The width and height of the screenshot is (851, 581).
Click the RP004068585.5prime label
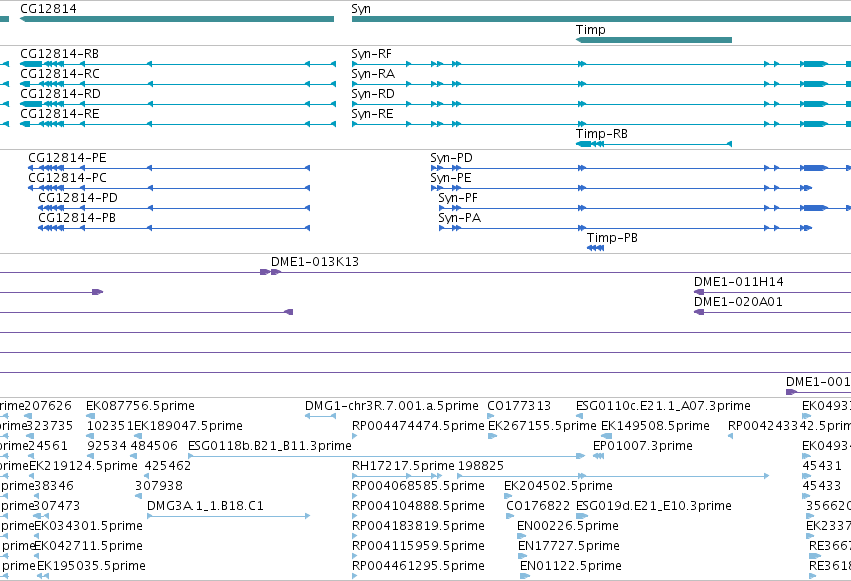click(418, 486)
